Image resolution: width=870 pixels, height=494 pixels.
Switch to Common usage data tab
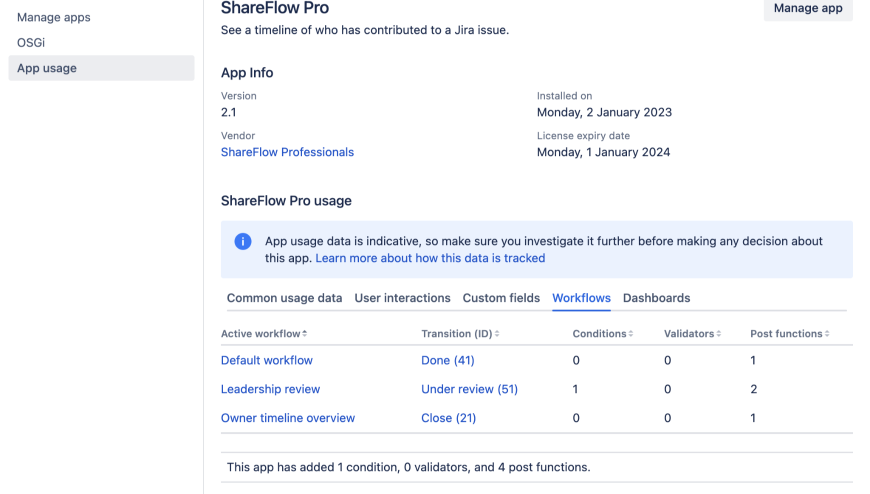[284, 298]
